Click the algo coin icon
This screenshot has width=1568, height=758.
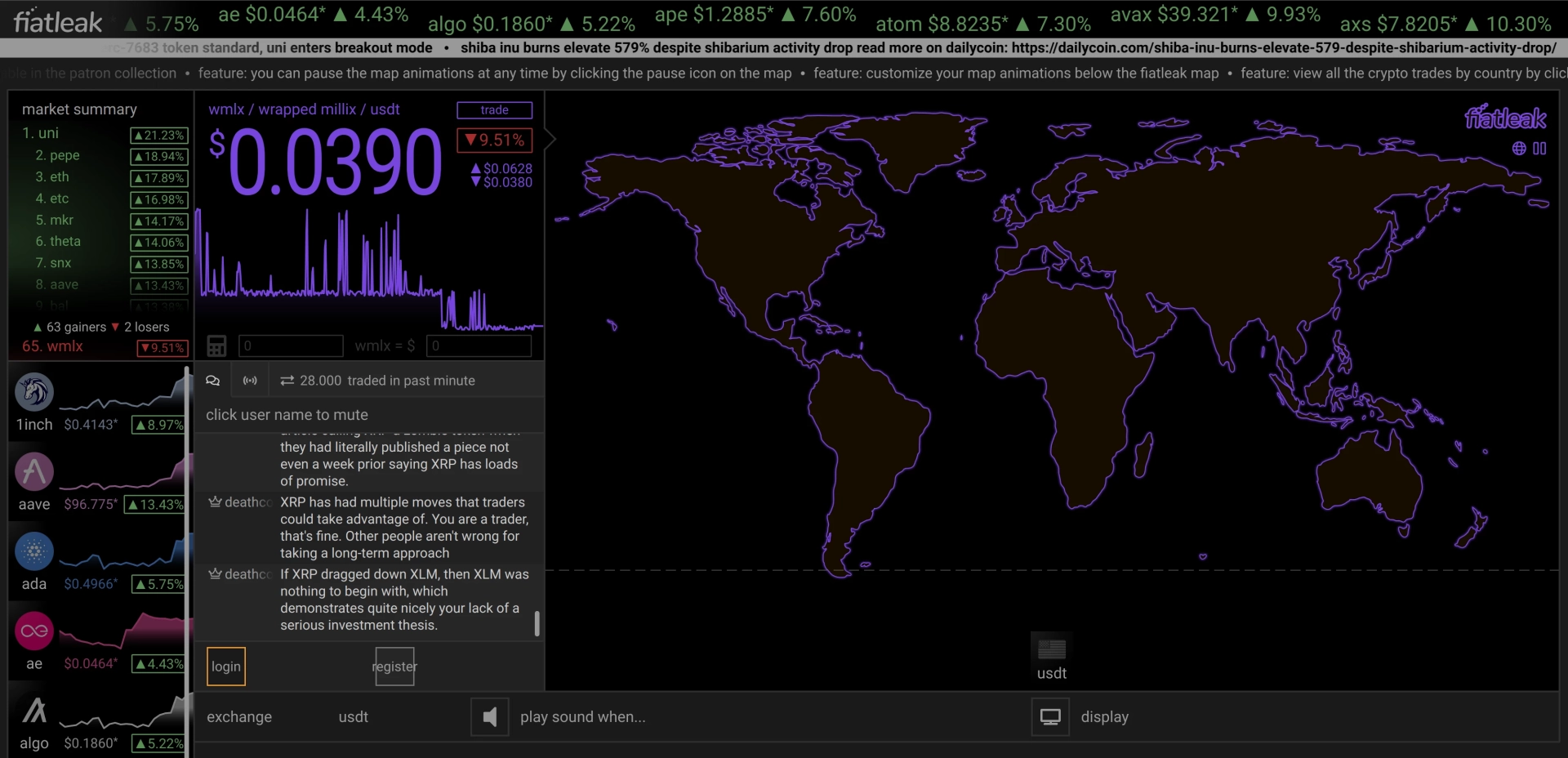coord(34,711)
